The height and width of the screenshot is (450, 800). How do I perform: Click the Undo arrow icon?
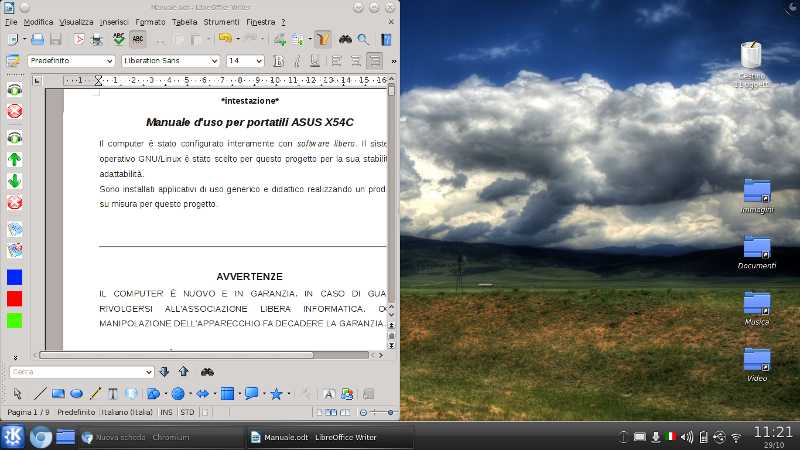click(224, 39)
